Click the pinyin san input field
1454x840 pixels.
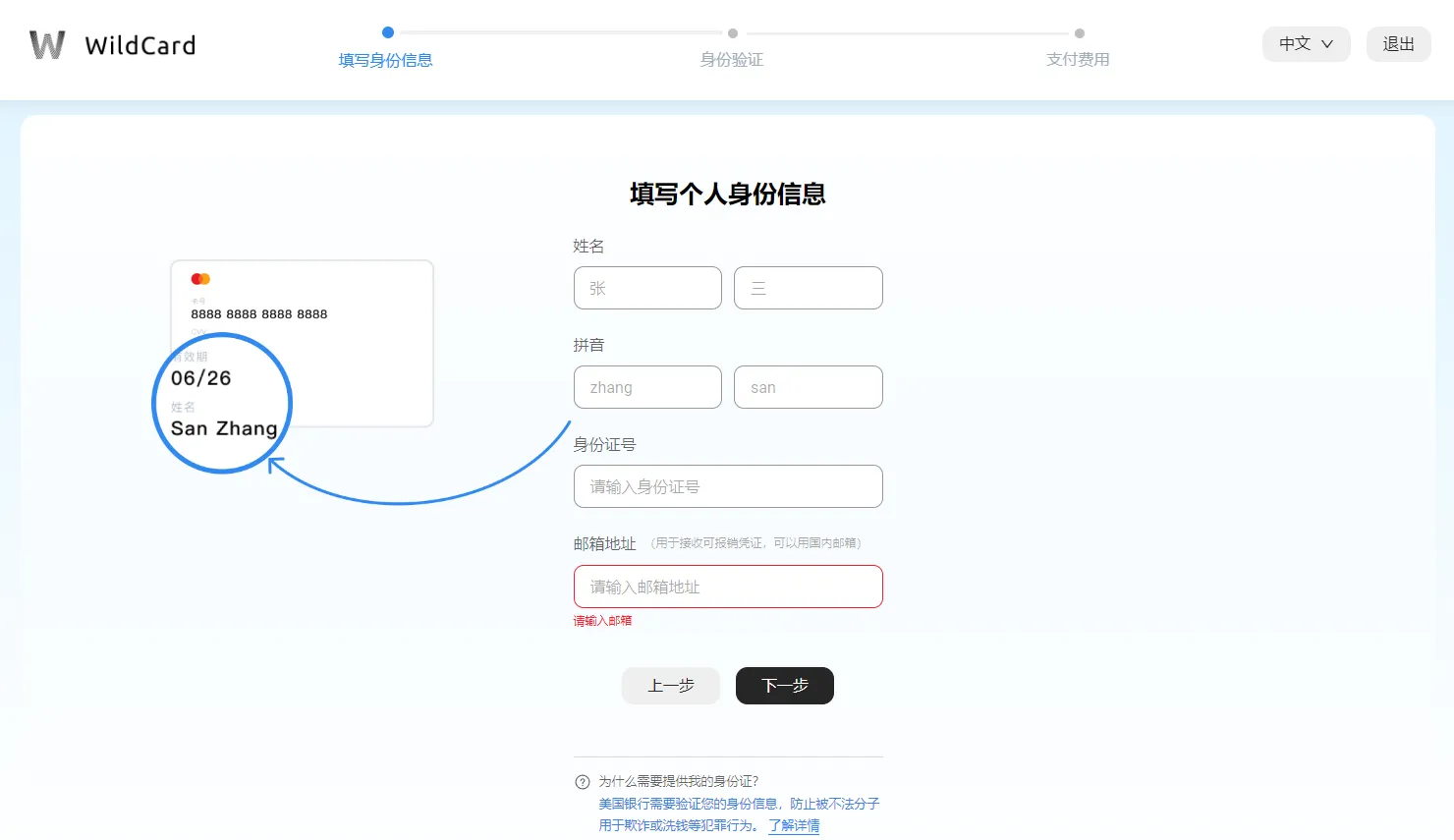pos(808,387)
